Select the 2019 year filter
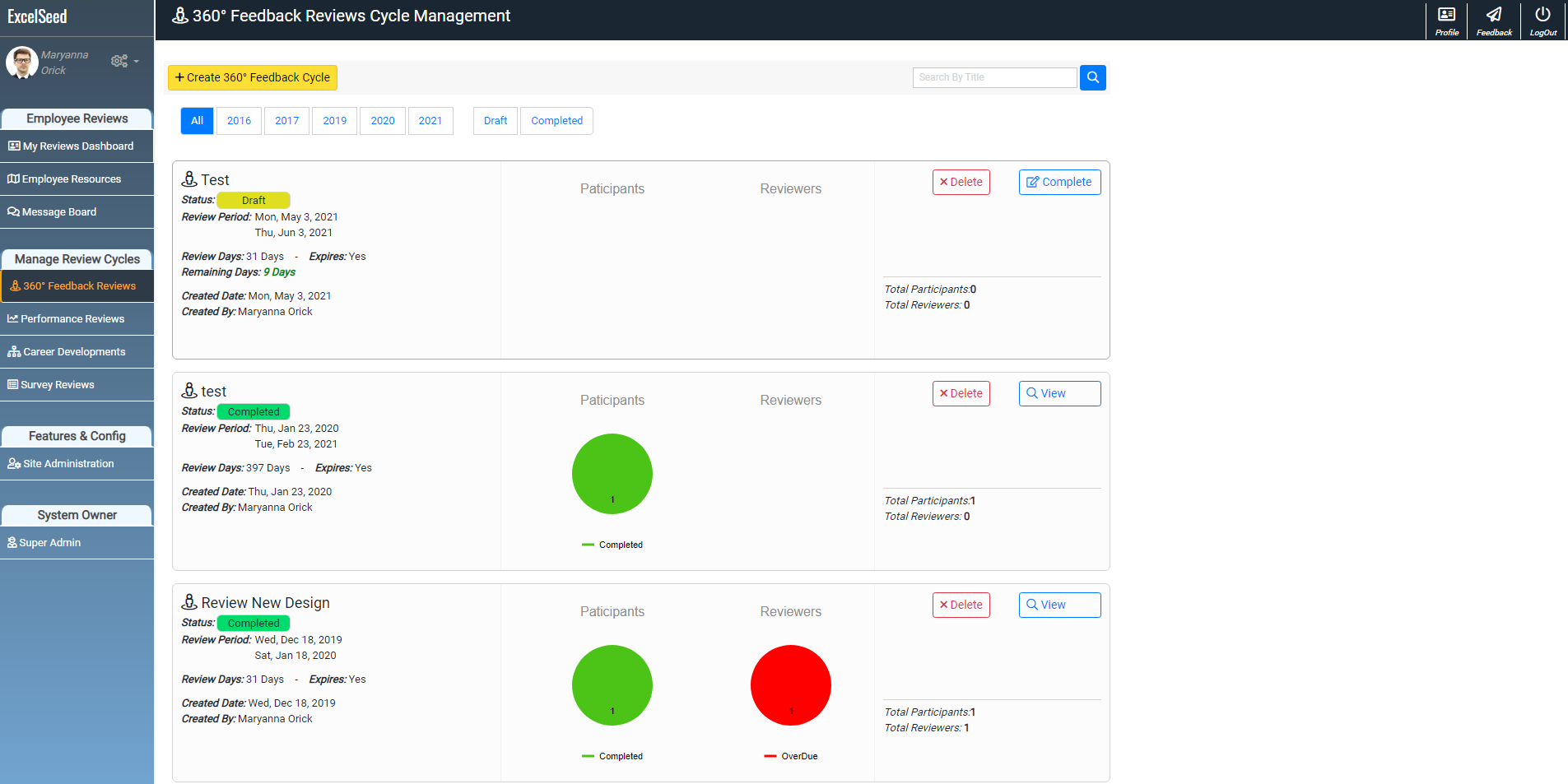The image size is (1568, 784). [x=334, y=120]
